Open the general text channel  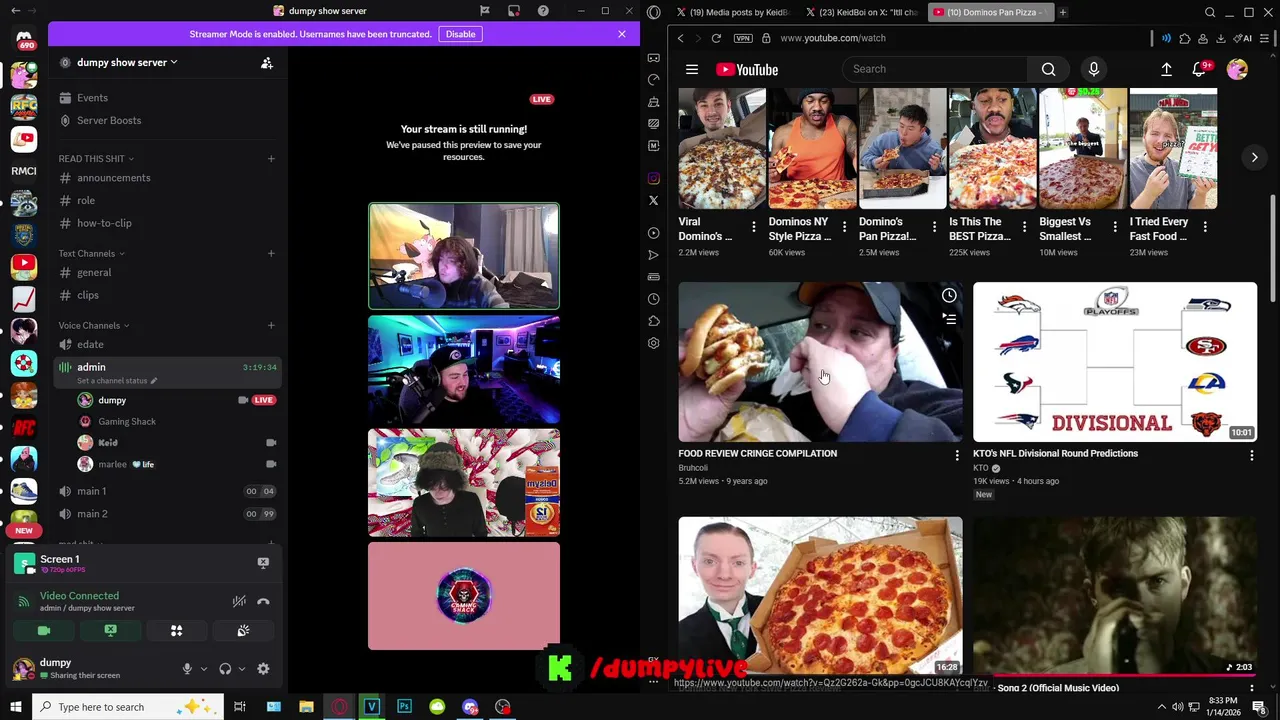tap(166, 272)
